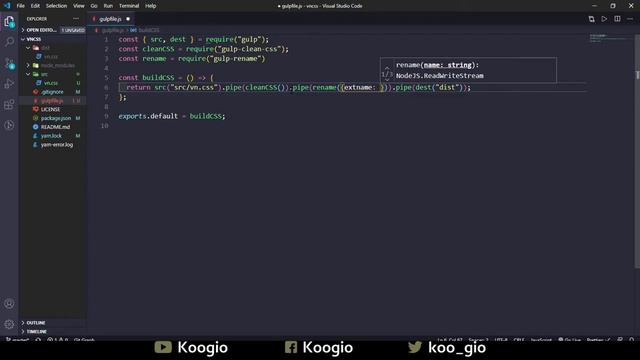
Task: Open the LICENSE file
Action: [51, 109]
